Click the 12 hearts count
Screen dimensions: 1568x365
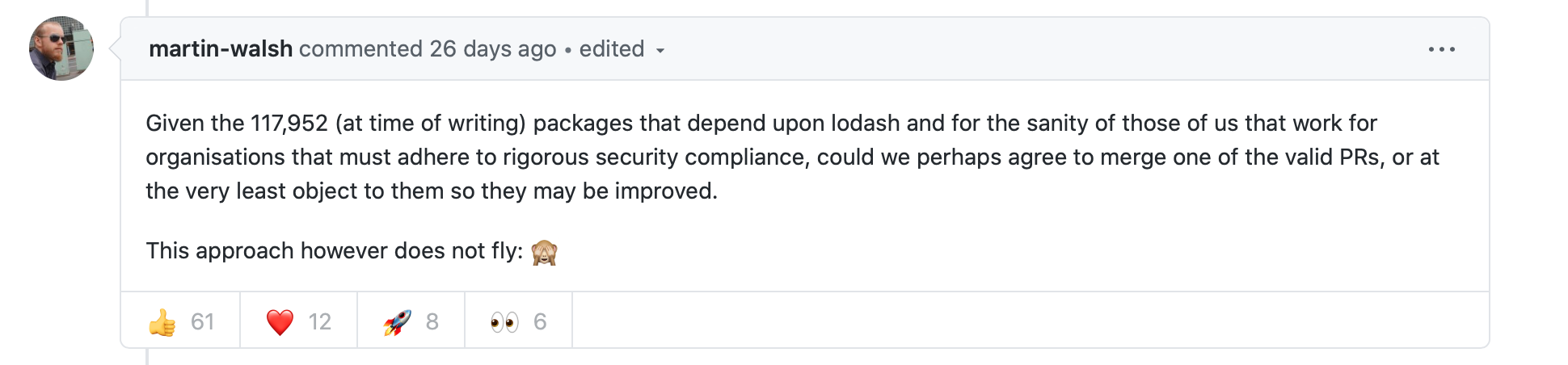tap(320, 322)
